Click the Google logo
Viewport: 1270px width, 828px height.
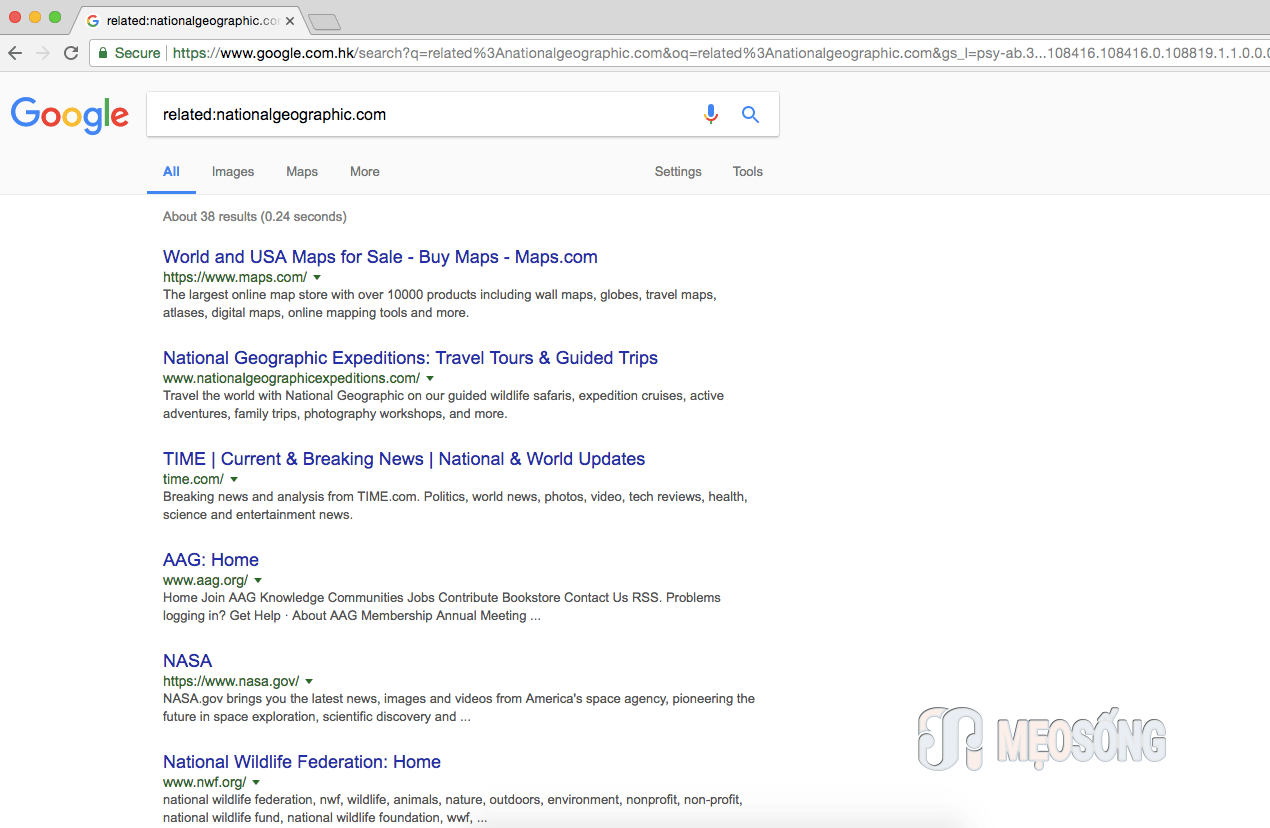click(70, 115)
